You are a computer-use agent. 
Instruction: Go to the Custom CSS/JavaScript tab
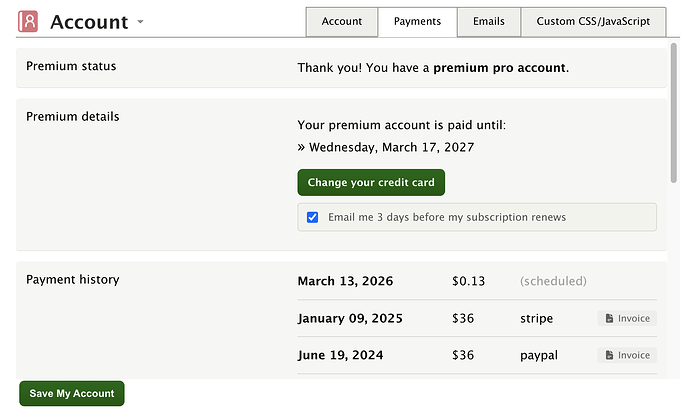[x=593, y=21]
